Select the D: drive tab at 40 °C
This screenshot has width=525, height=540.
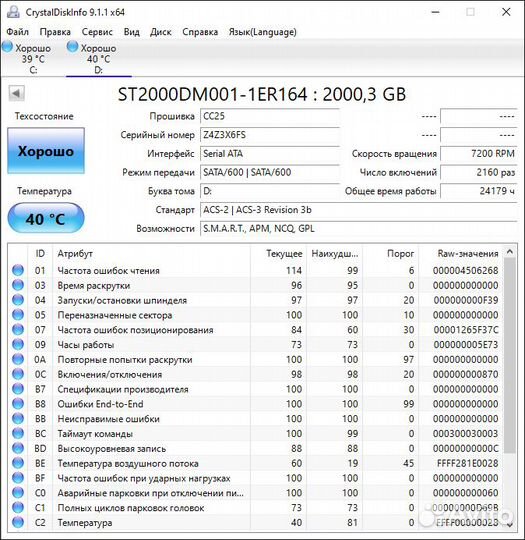99,59
